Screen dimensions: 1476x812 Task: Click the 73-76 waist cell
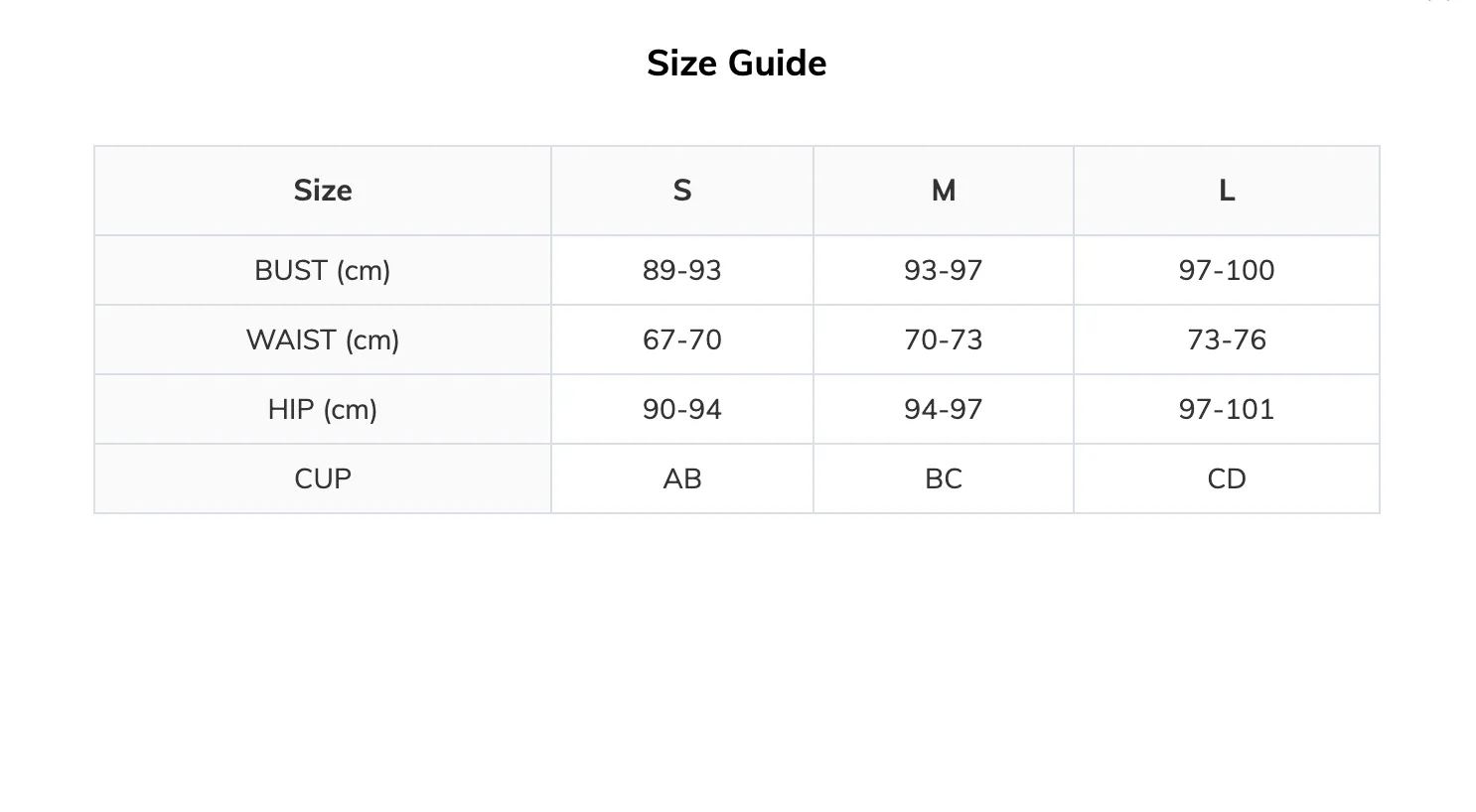(x=1227, y=339)
